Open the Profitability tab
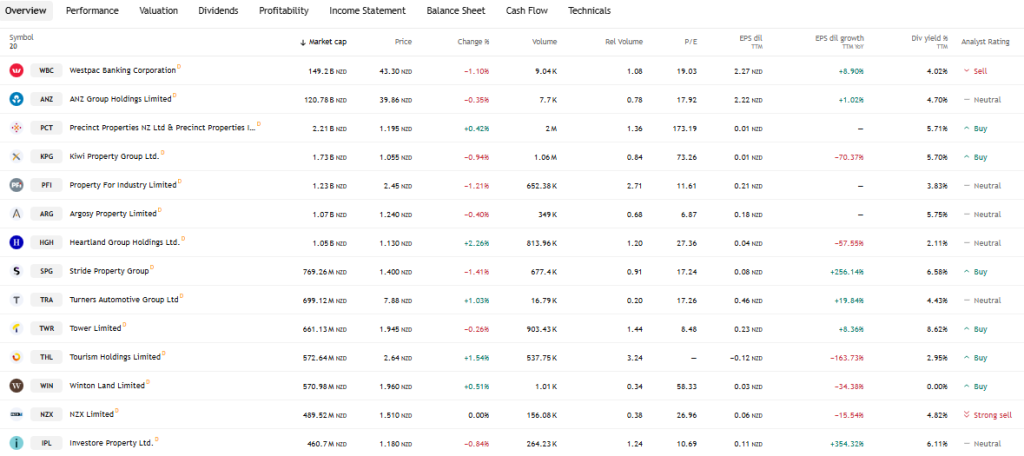 point(283,10)
